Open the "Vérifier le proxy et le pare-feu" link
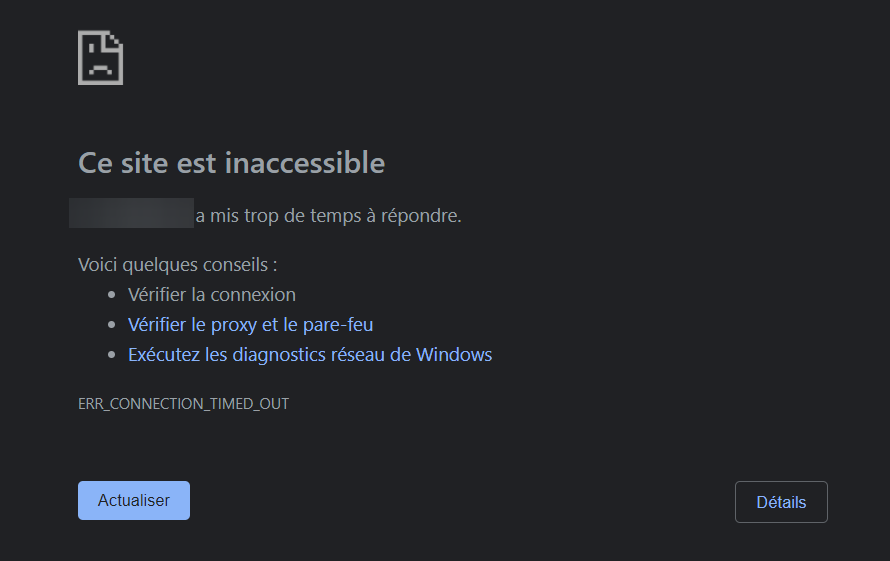This screenshot has height=561, width=890. pos(250,325)
